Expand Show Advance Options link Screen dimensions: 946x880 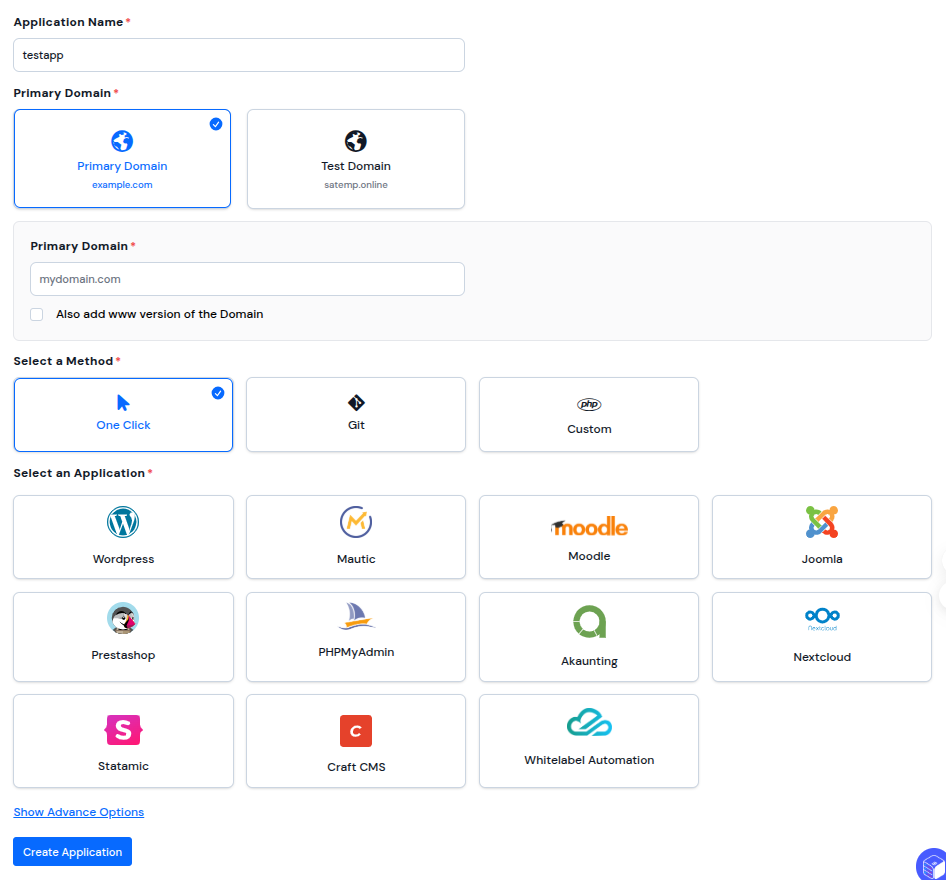(x=78, y=812)
